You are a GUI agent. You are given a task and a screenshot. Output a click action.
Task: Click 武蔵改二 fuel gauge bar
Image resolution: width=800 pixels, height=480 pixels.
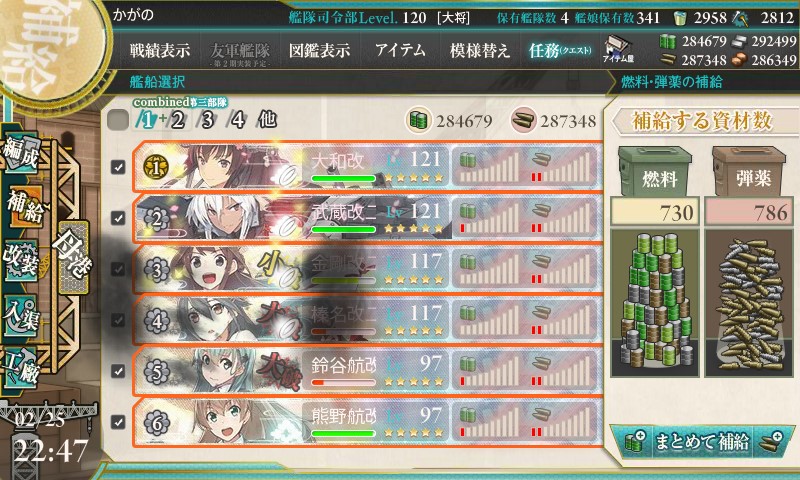(x=489, y=217)
